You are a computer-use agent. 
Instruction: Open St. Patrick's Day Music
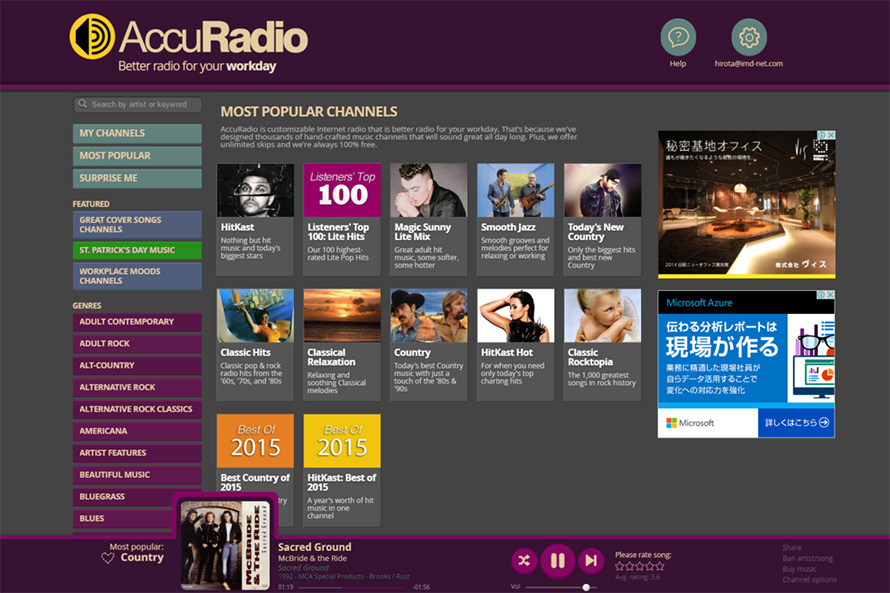coord(137,250)
